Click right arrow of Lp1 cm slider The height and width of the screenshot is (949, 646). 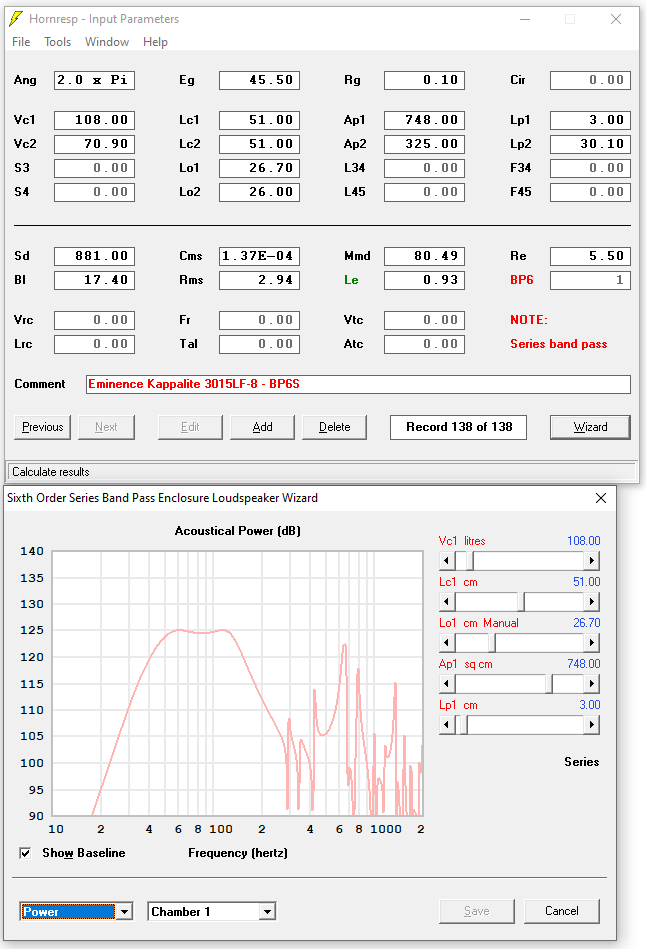tap(592, 725)
